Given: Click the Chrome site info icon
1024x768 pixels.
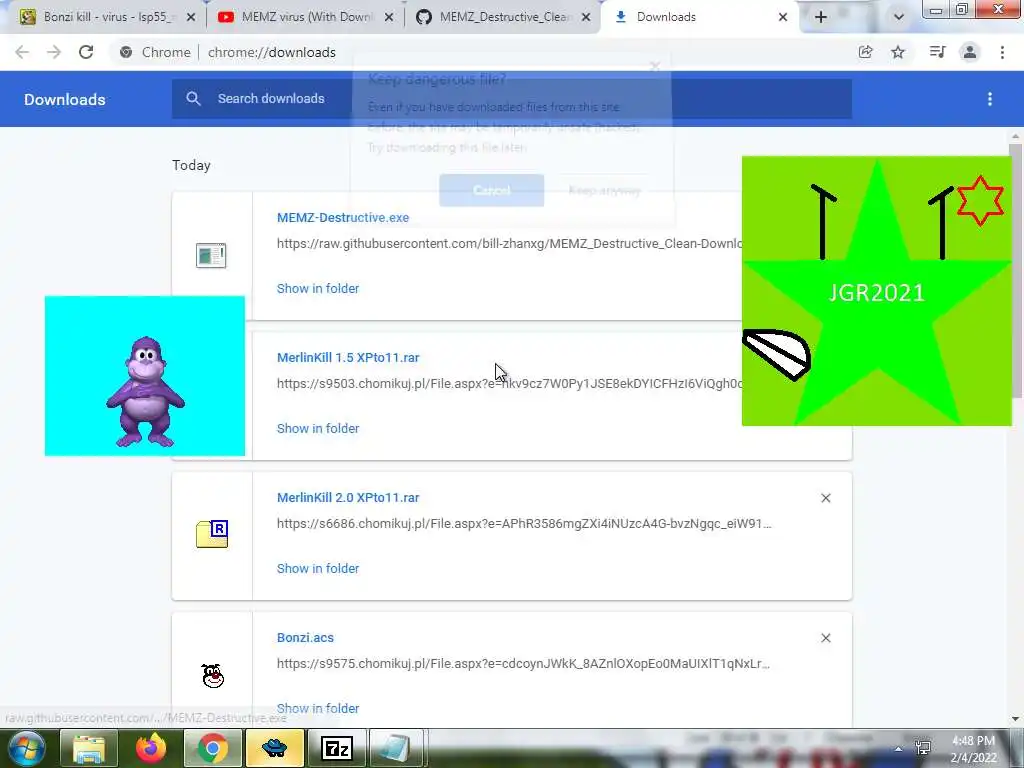Looking at the screenshot, I should [126, 52].
